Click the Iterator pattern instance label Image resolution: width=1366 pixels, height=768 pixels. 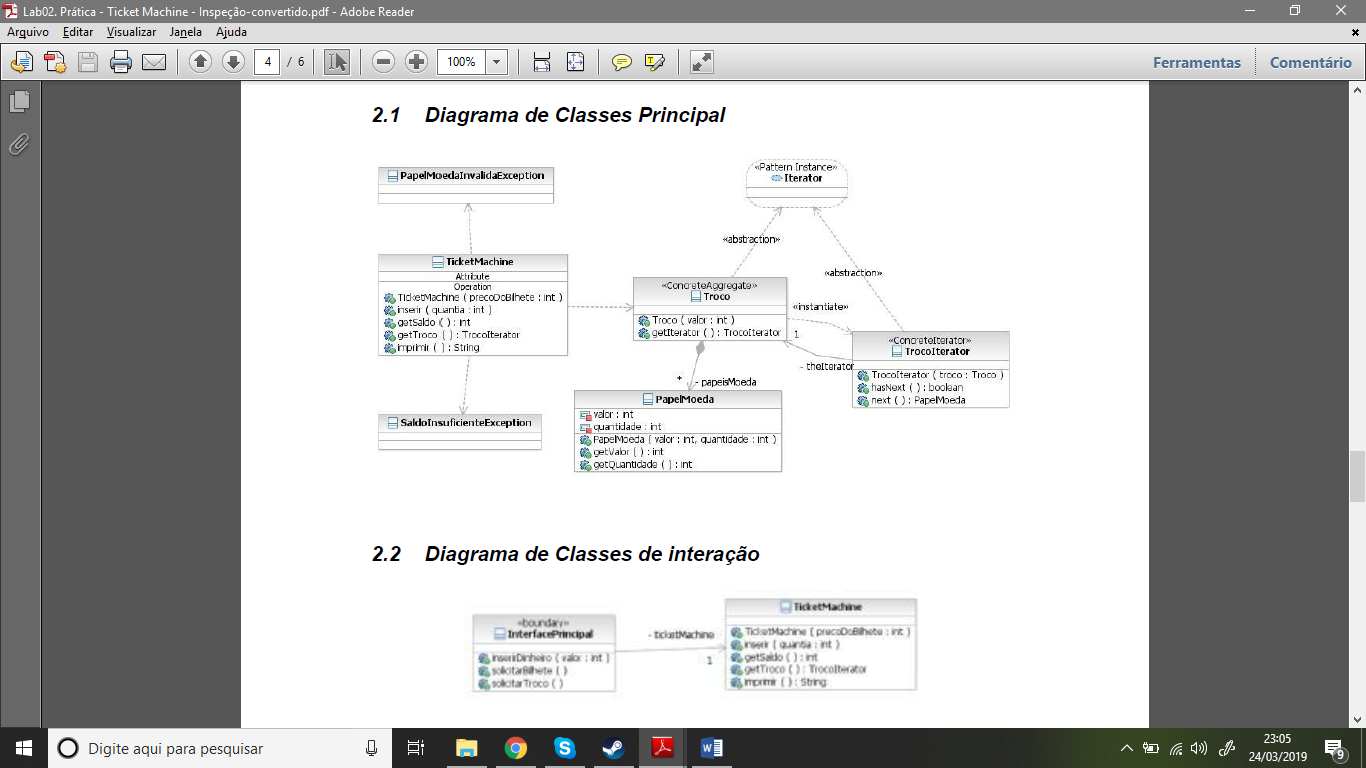(x=803, y=178)
